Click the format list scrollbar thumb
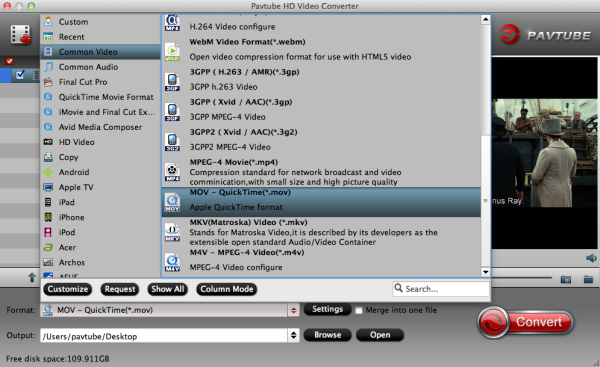 486,200
